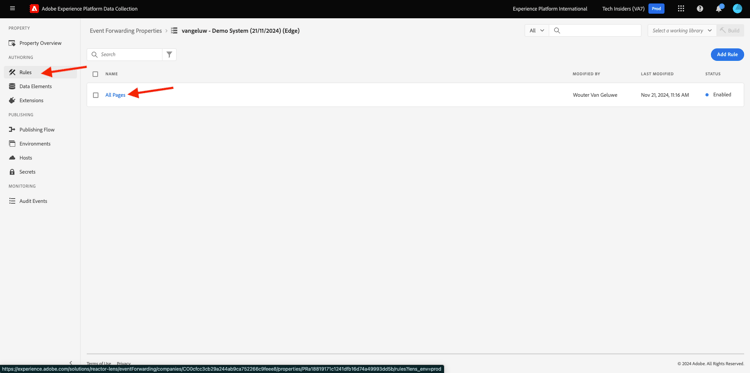This screenshot has width=750, height=373.
Task: Sort by the Modified By column header
Action: pos(586,74)
